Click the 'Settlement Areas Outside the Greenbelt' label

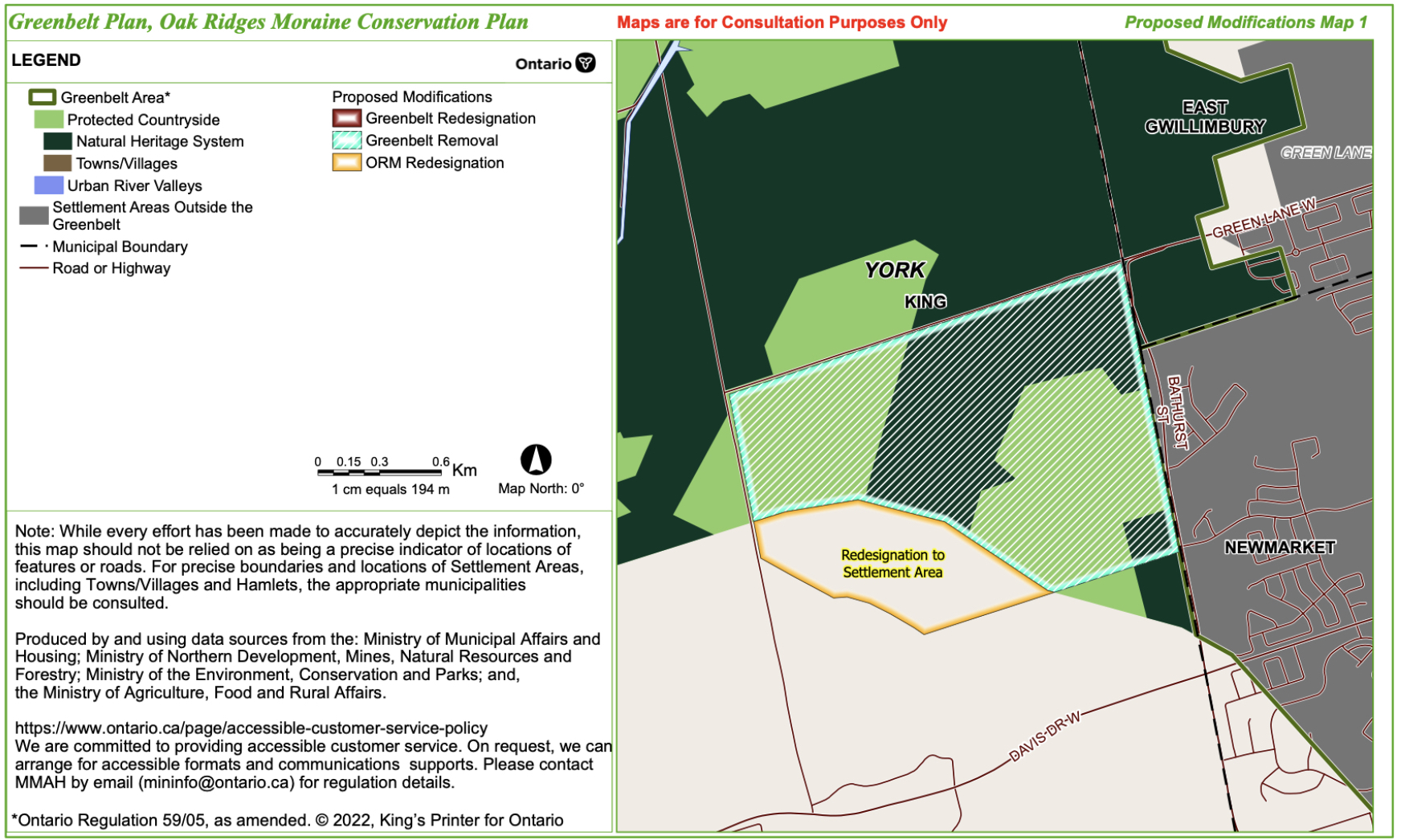pos(153,216)
